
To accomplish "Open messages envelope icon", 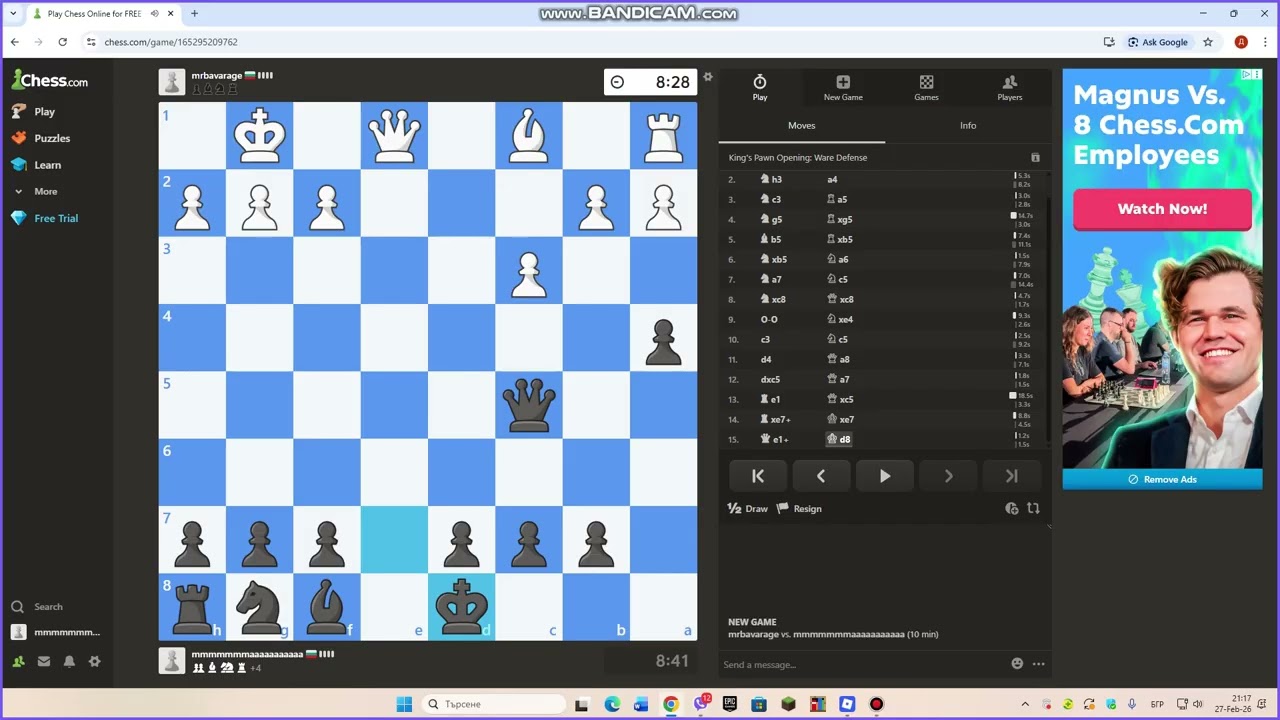I will coord(44,661).
